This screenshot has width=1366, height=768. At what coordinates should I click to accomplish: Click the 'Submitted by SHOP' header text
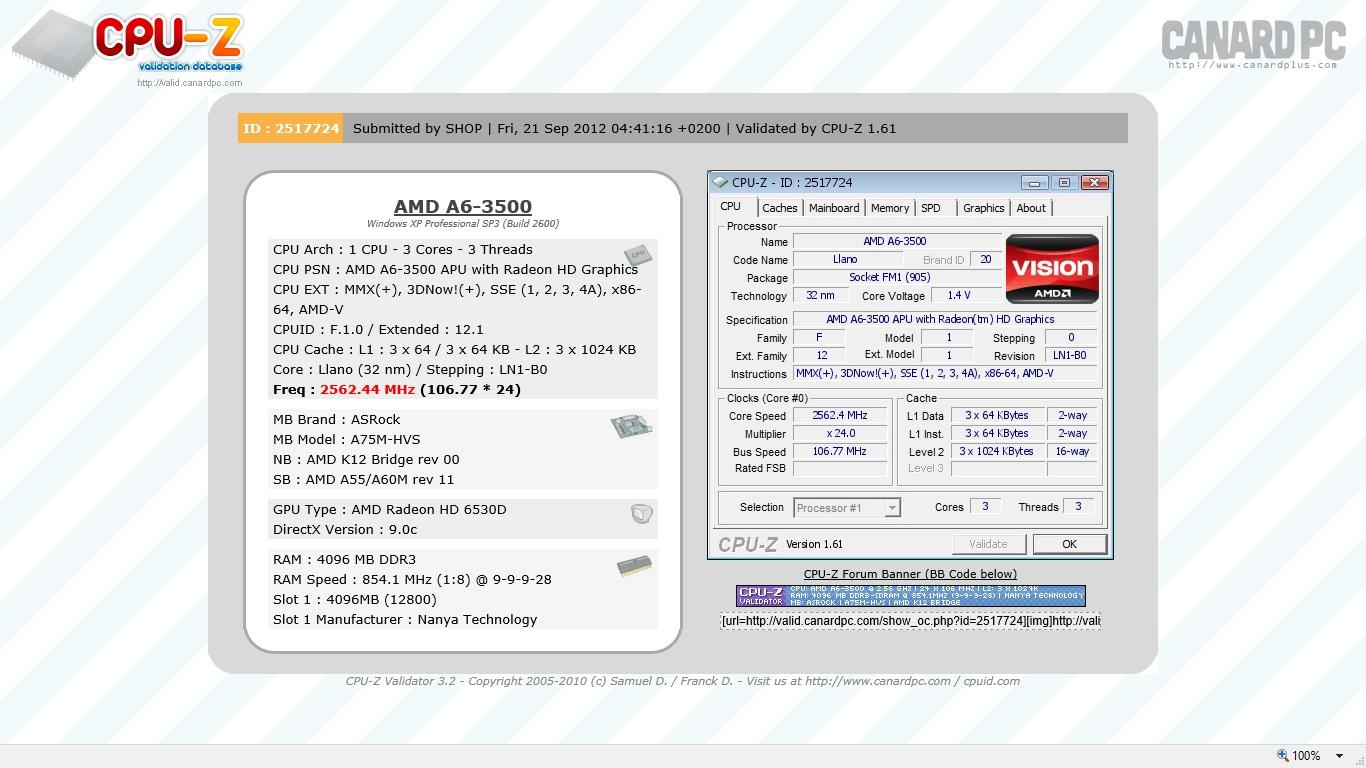[x=417, y=128]
